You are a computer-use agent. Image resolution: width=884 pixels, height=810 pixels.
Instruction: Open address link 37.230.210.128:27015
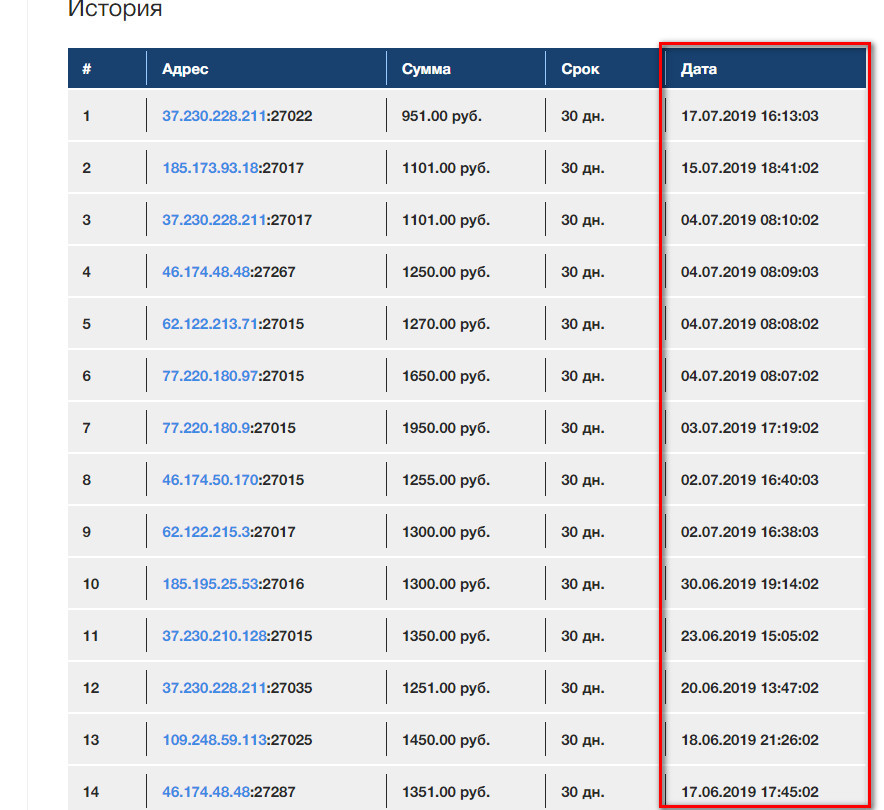237,636
